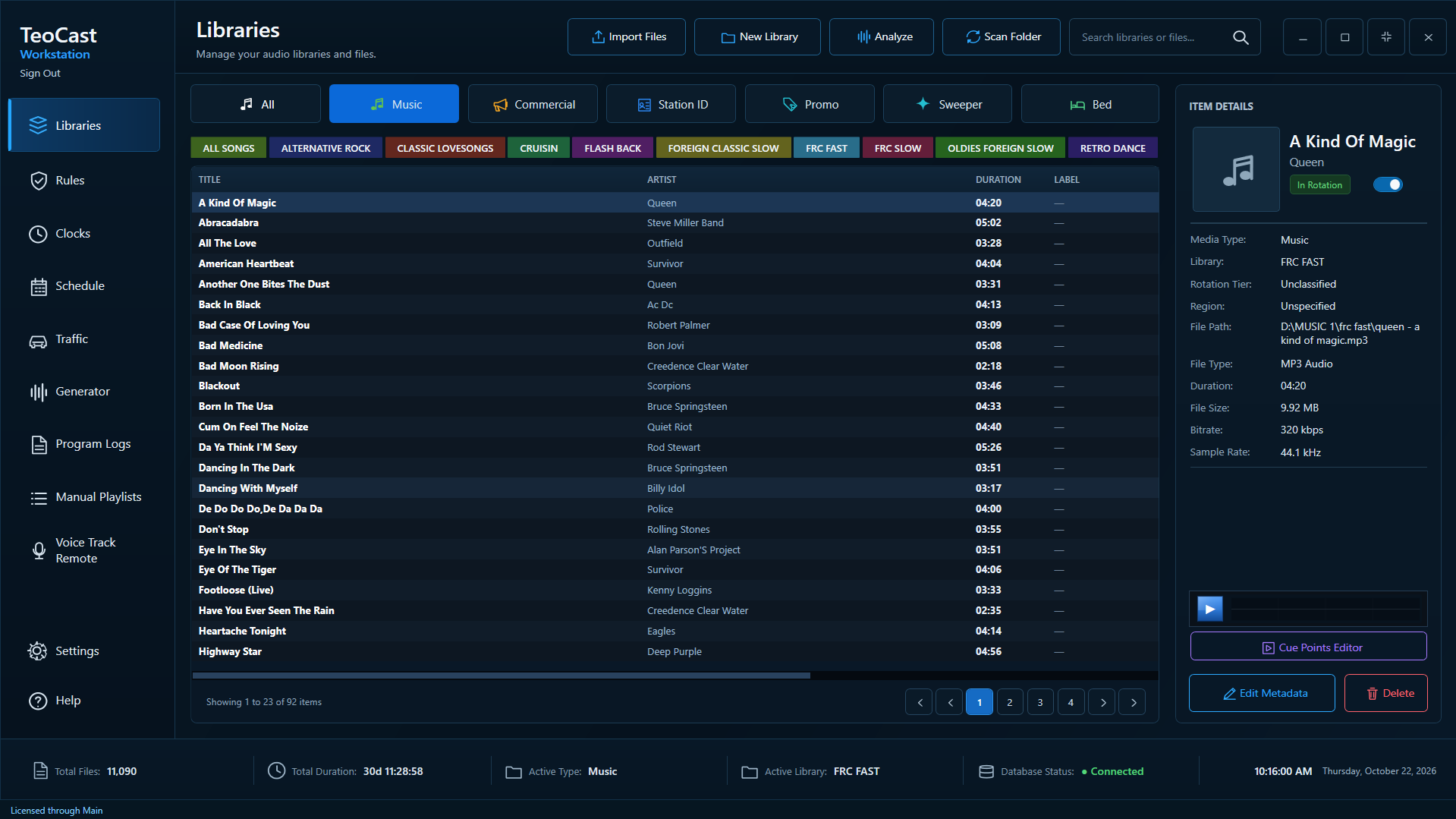Switch to the Promo tab
Screen dimensions: 1456x819
810,104
